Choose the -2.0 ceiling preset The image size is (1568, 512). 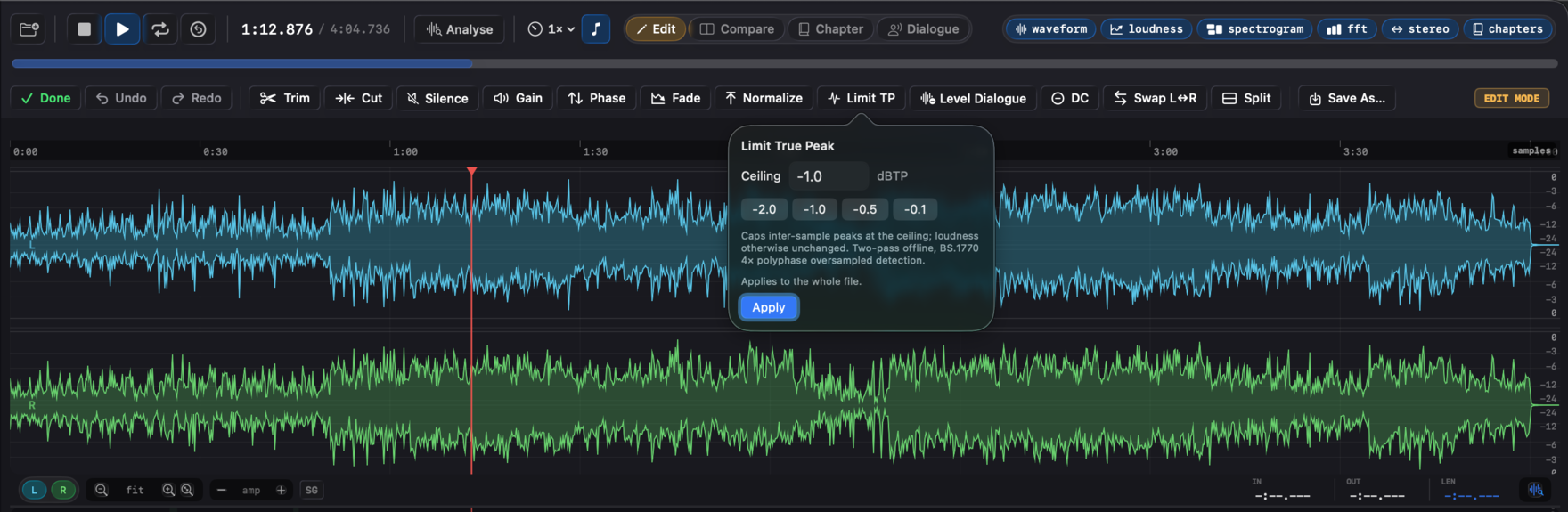(x=764, y=209)
